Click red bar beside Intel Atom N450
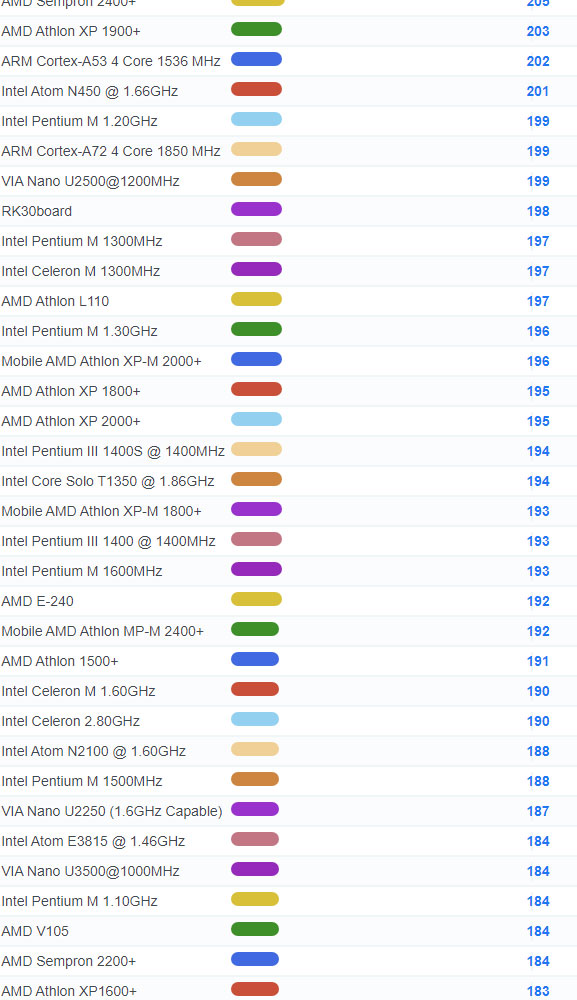The image size is (577, 1000). [256, 89]
